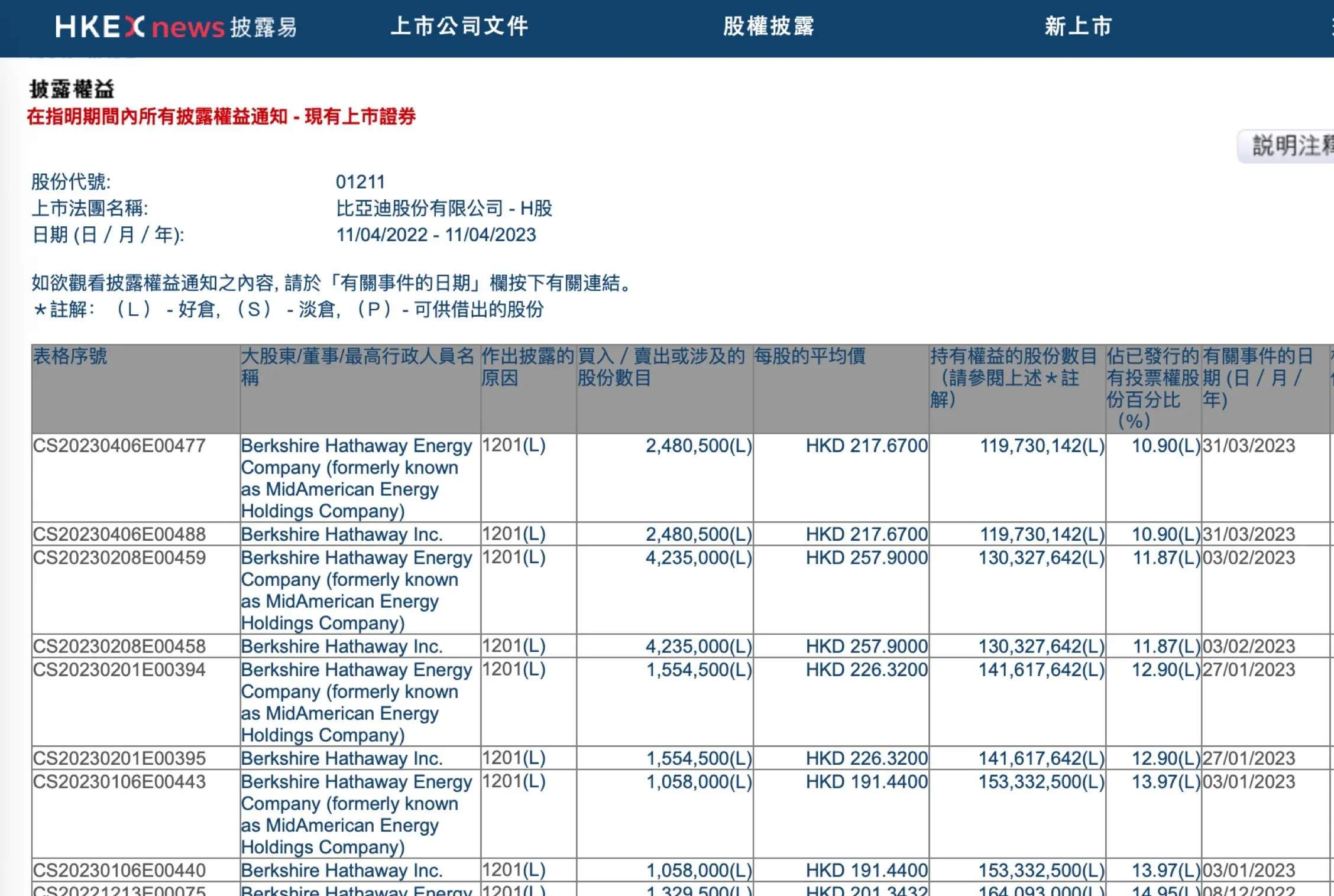Image resolution: width=1334 pixels, height=896 pixels.
Task: Click average price HKD 217.6700 in CS20230406E00477 row
Action: pyautogui.click(x=867, y=446)
